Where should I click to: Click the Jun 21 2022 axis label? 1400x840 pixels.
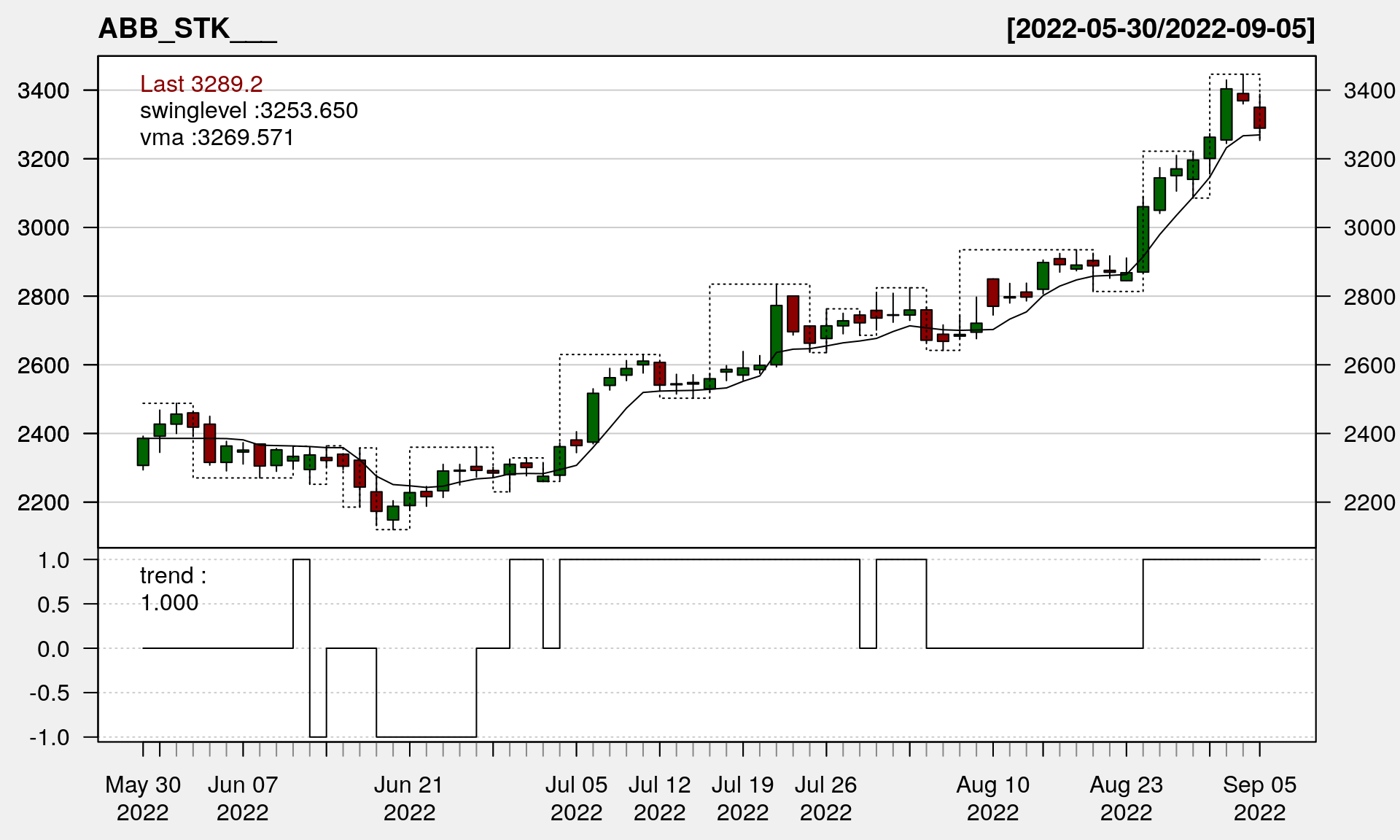click(x=409, y=798)
